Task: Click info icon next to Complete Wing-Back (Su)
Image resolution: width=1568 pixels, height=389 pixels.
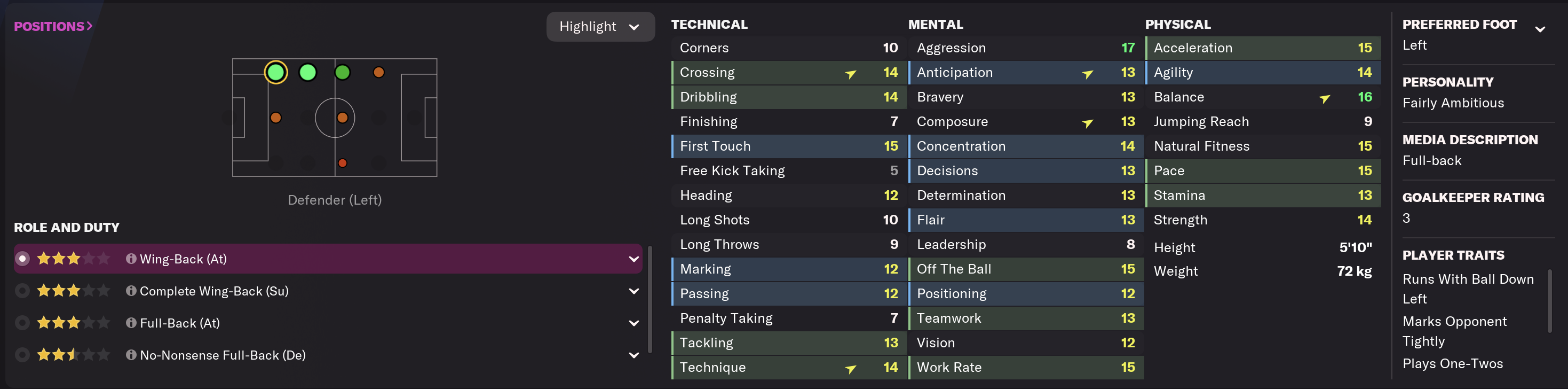Action: point(130,291)
